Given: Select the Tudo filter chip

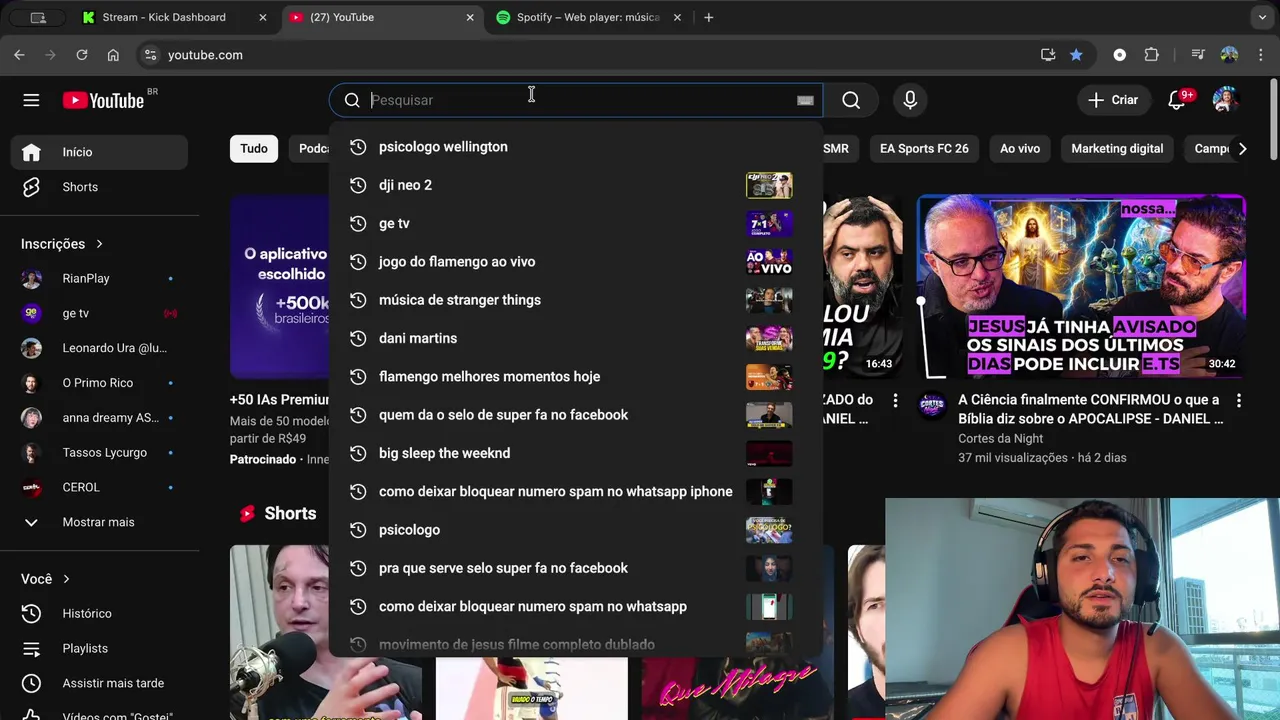Looking at the screenshot, I should click(x=254, y=148).
